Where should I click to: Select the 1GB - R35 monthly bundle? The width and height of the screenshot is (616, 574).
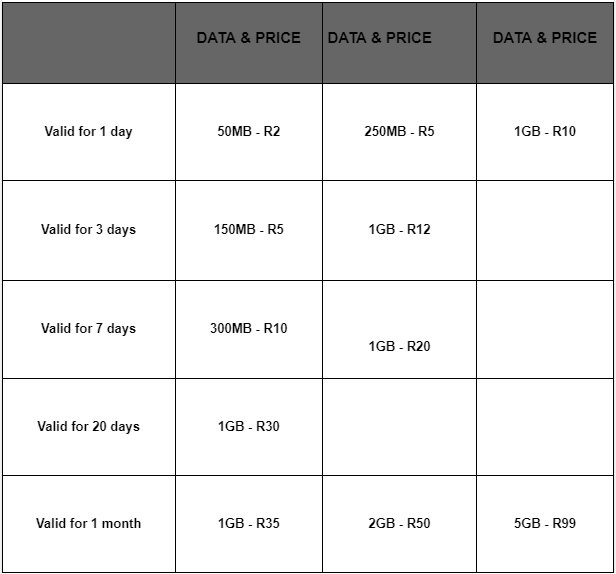(x=249, y=523)
